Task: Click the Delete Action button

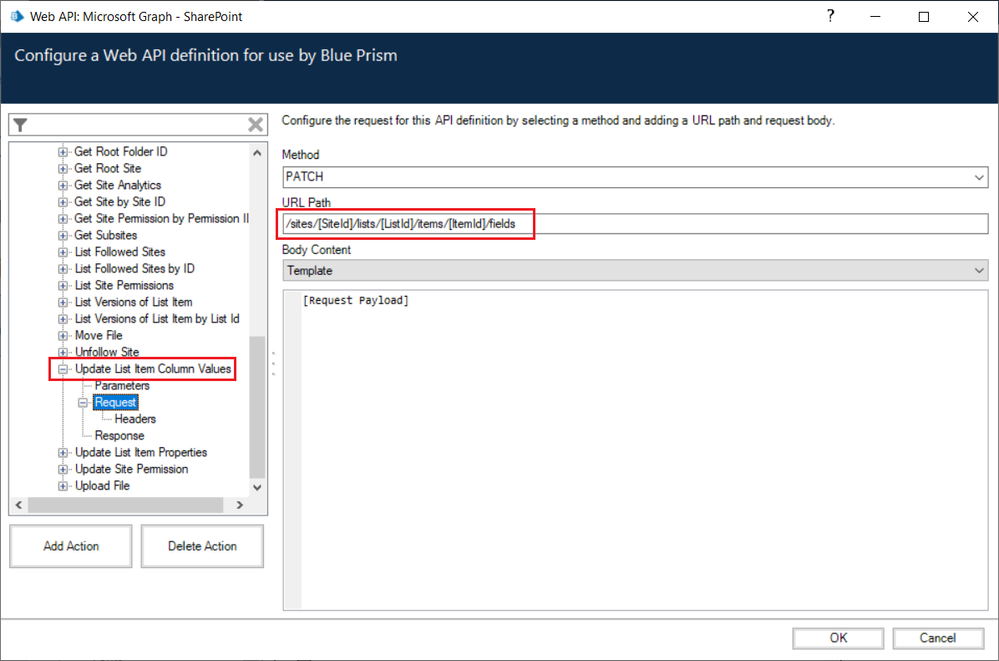Action: tap(202, 546)
